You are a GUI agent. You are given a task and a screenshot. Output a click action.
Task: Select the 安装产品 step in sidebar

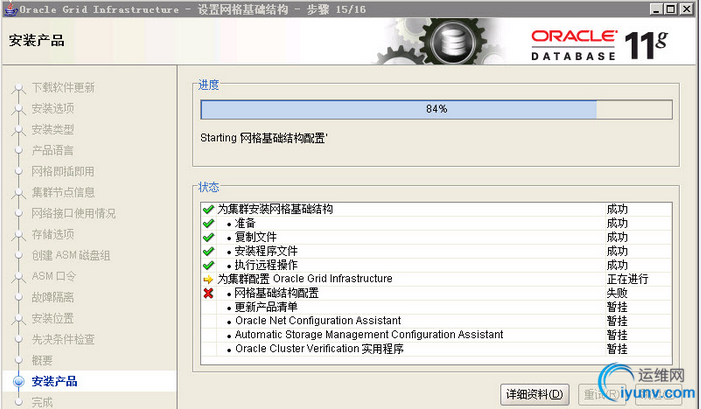54,381
